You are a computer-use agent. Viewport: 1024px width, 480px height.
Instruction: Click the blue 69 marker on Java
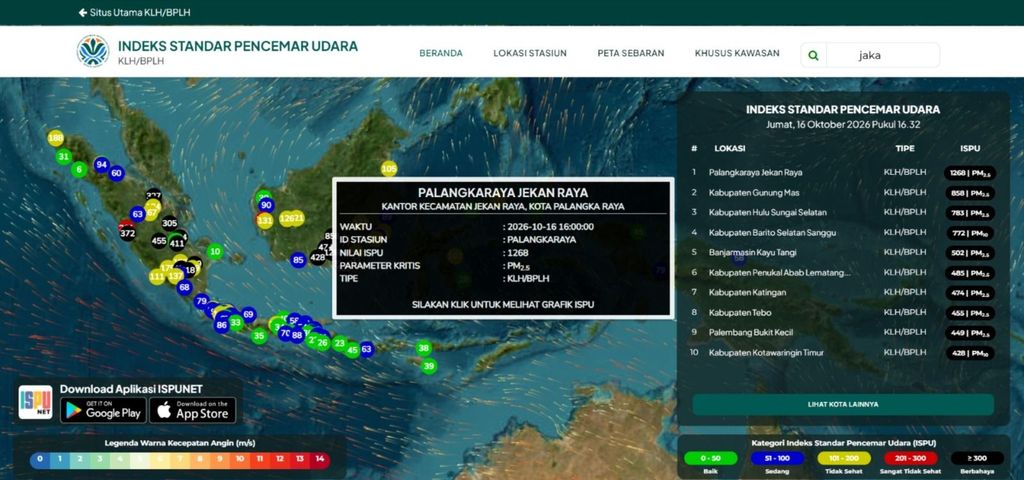[x=248, y=314]
